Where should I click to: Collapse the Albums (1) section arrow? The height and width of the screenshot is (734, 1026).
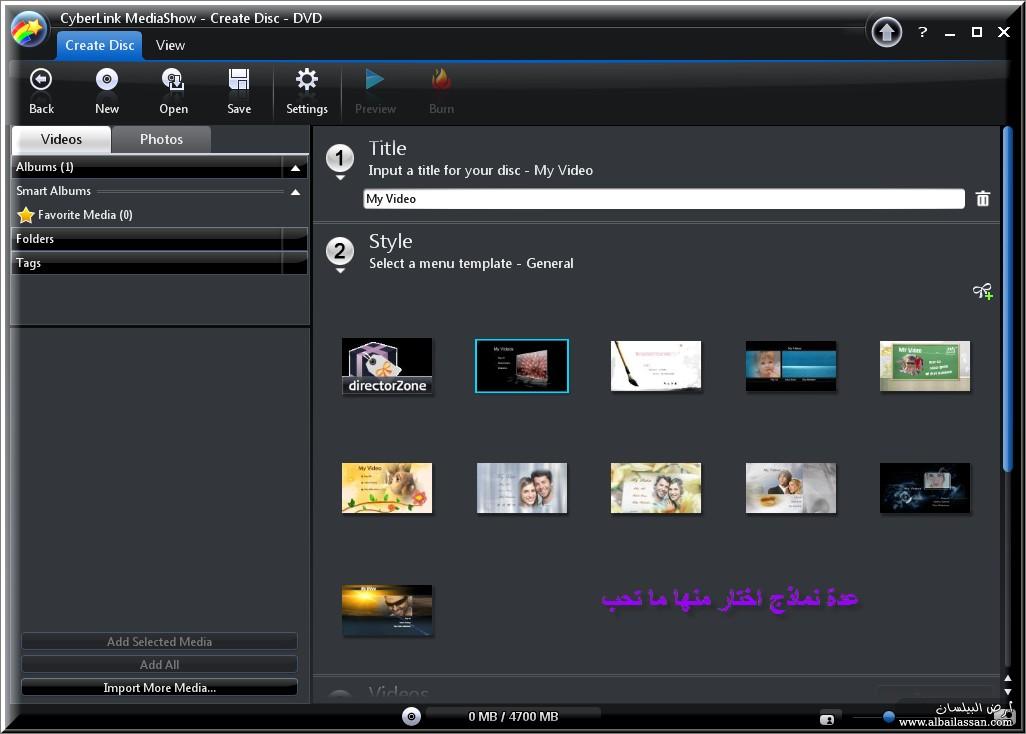point(295,168)
